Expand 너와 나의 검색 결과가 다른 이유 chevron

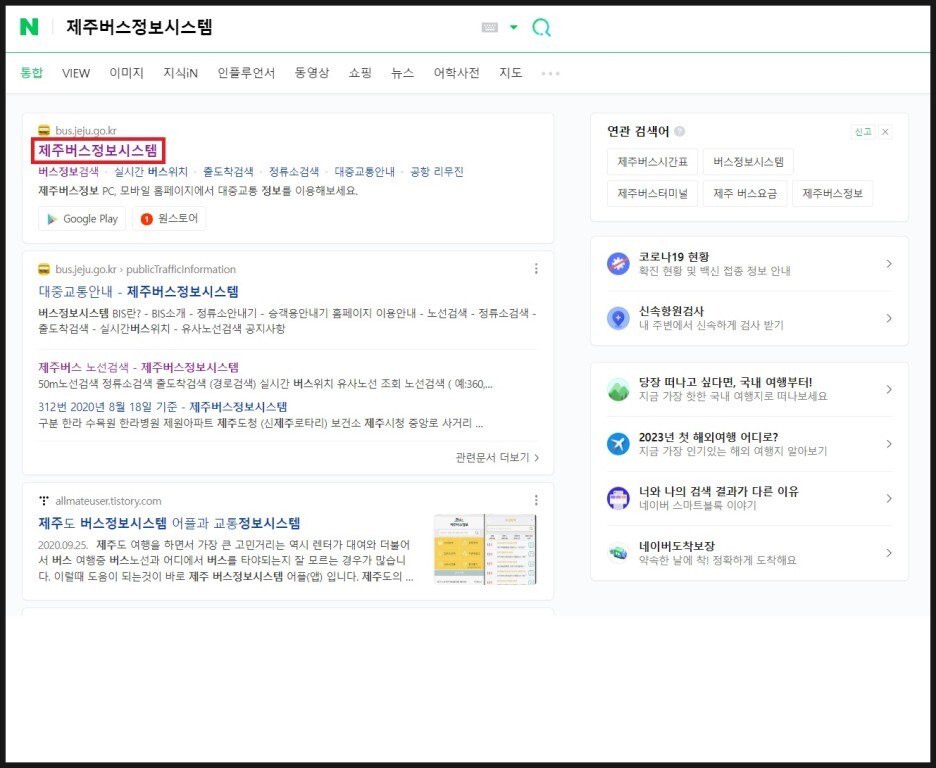889,498
